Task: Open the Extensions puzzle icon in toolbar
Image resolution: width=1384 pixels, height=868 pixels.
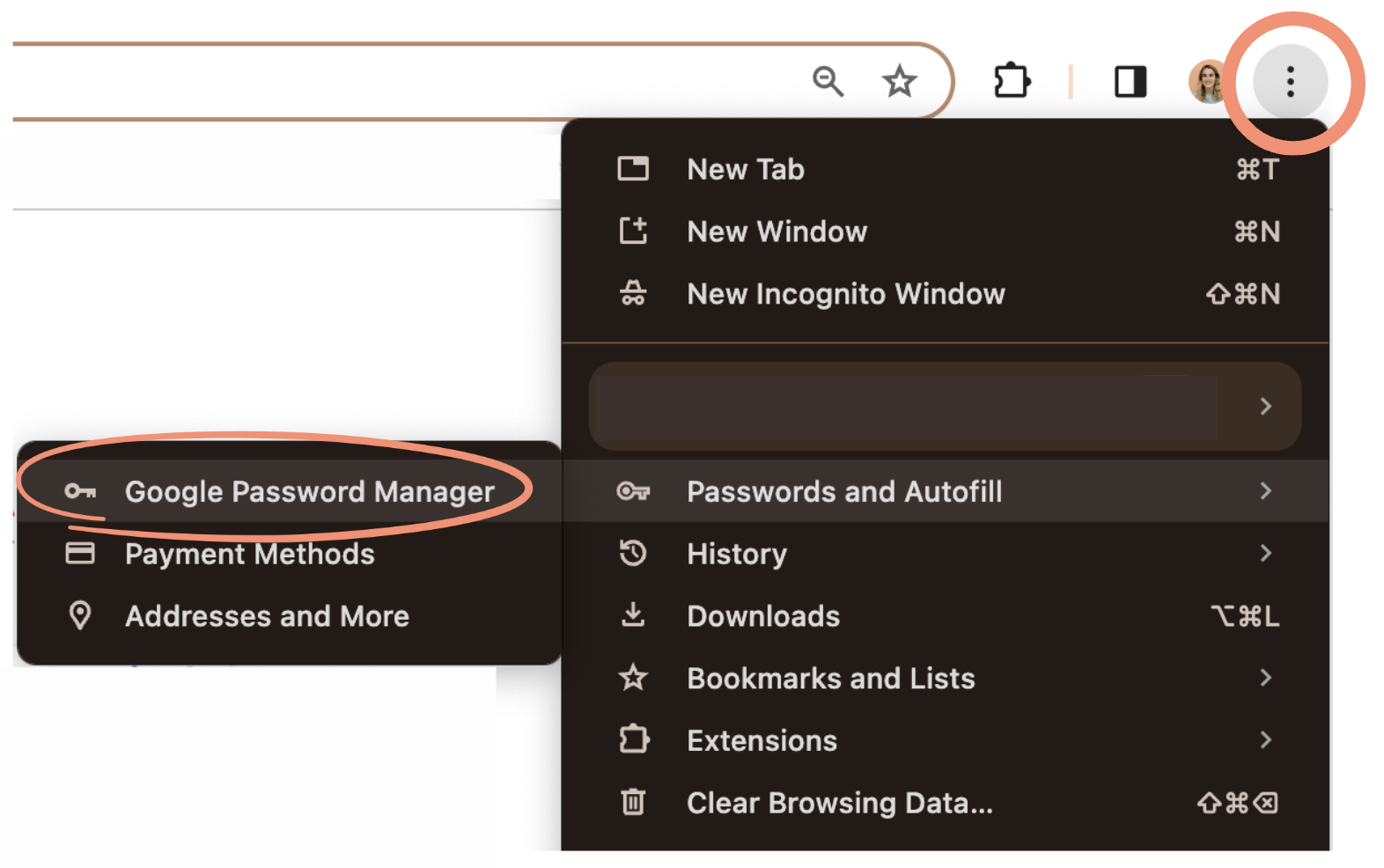Action: 1012,81
